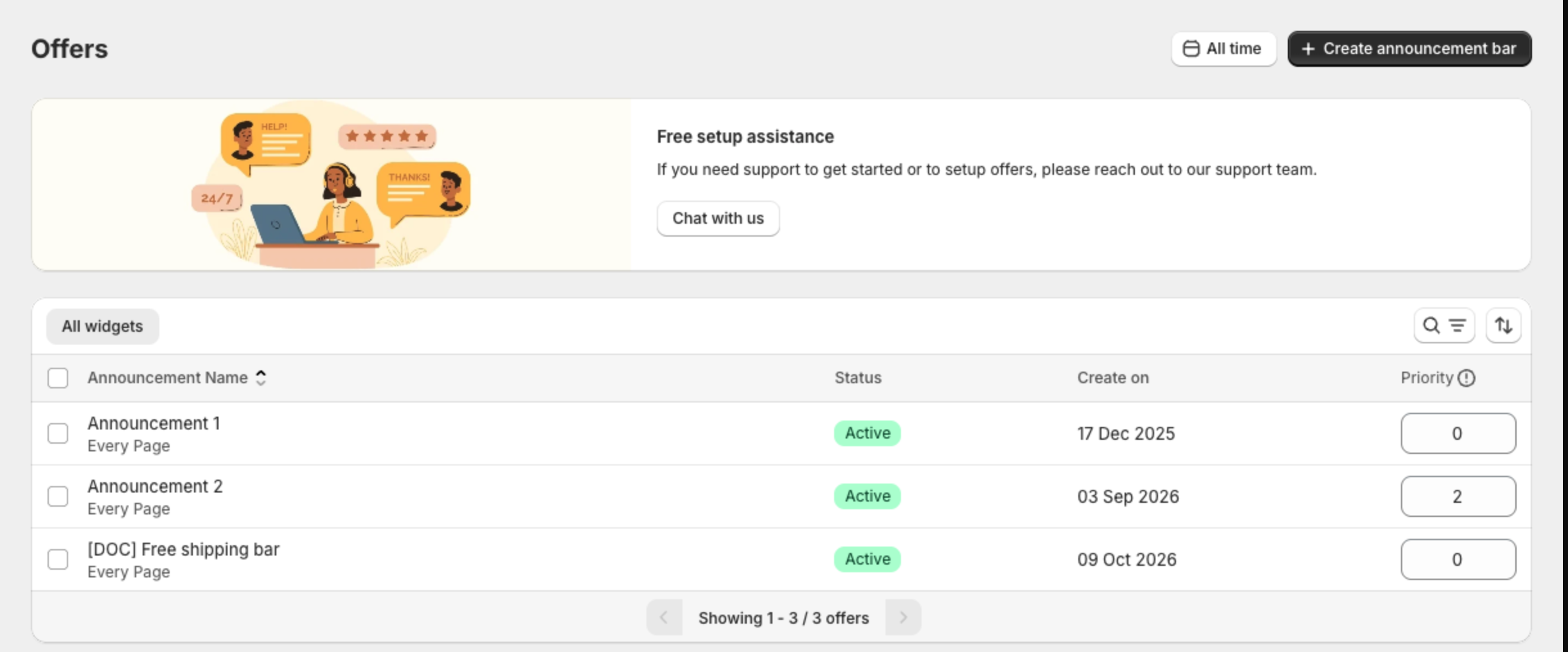The width and height of the screenshot is (1568, 652).
Task: Click the Offers page title
Action: tap(69, 49)
